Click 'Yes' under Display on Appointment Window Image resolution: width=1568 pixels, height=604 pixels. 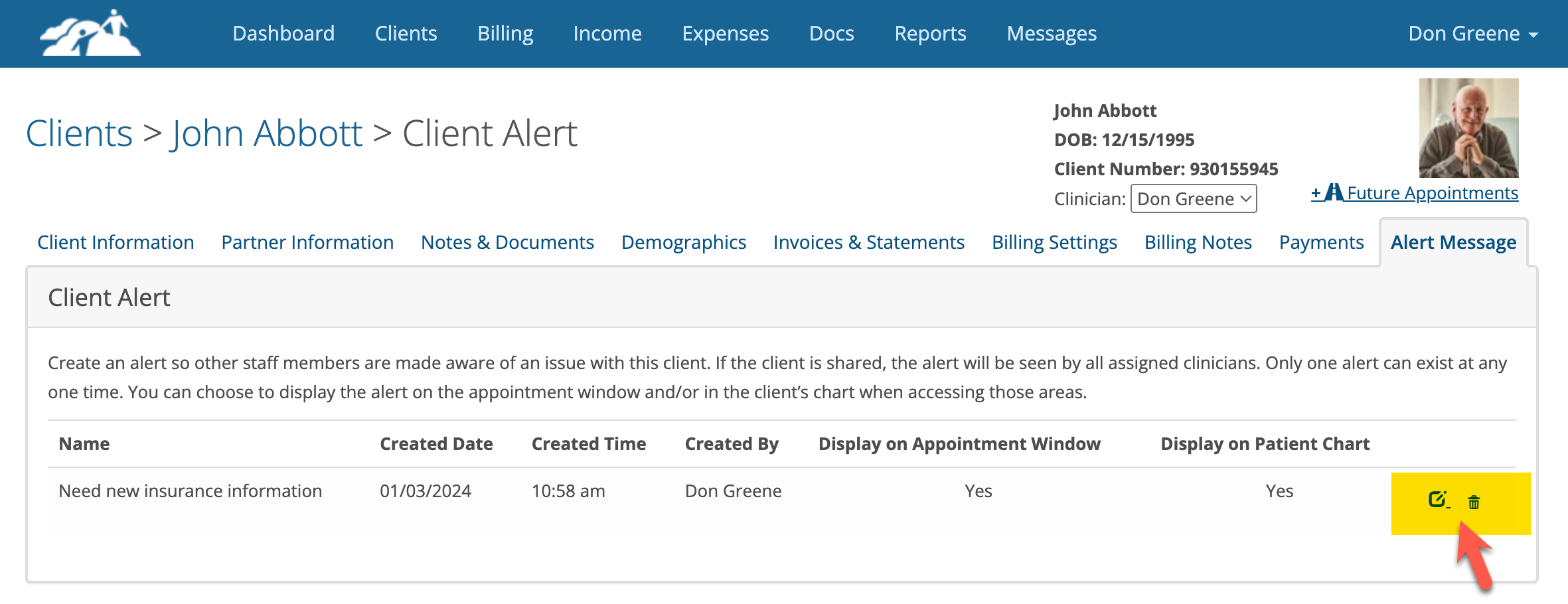[979, 491]
